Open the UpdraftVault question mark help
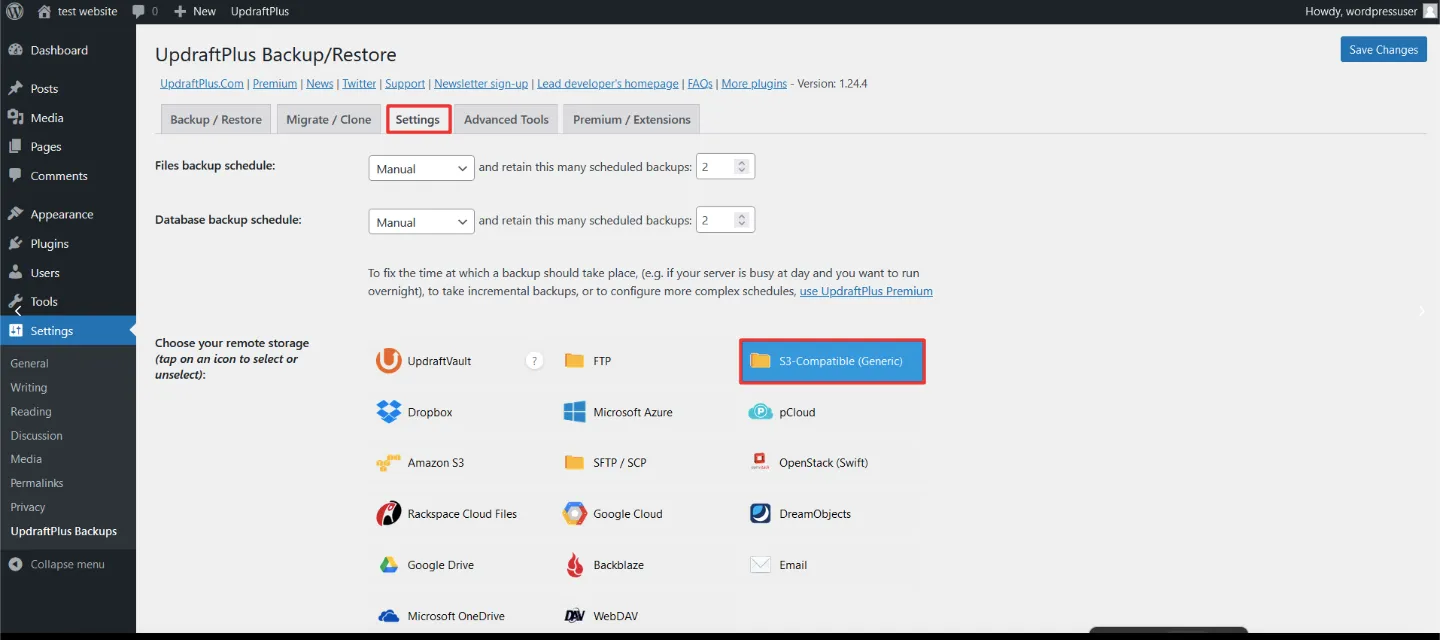 coord(535,361)
